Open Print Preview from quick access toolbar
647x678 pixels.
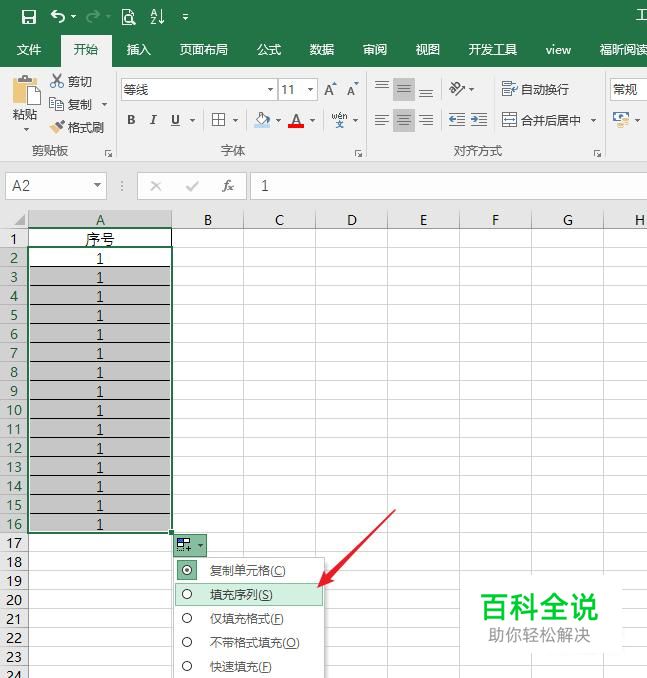(128, 17)
